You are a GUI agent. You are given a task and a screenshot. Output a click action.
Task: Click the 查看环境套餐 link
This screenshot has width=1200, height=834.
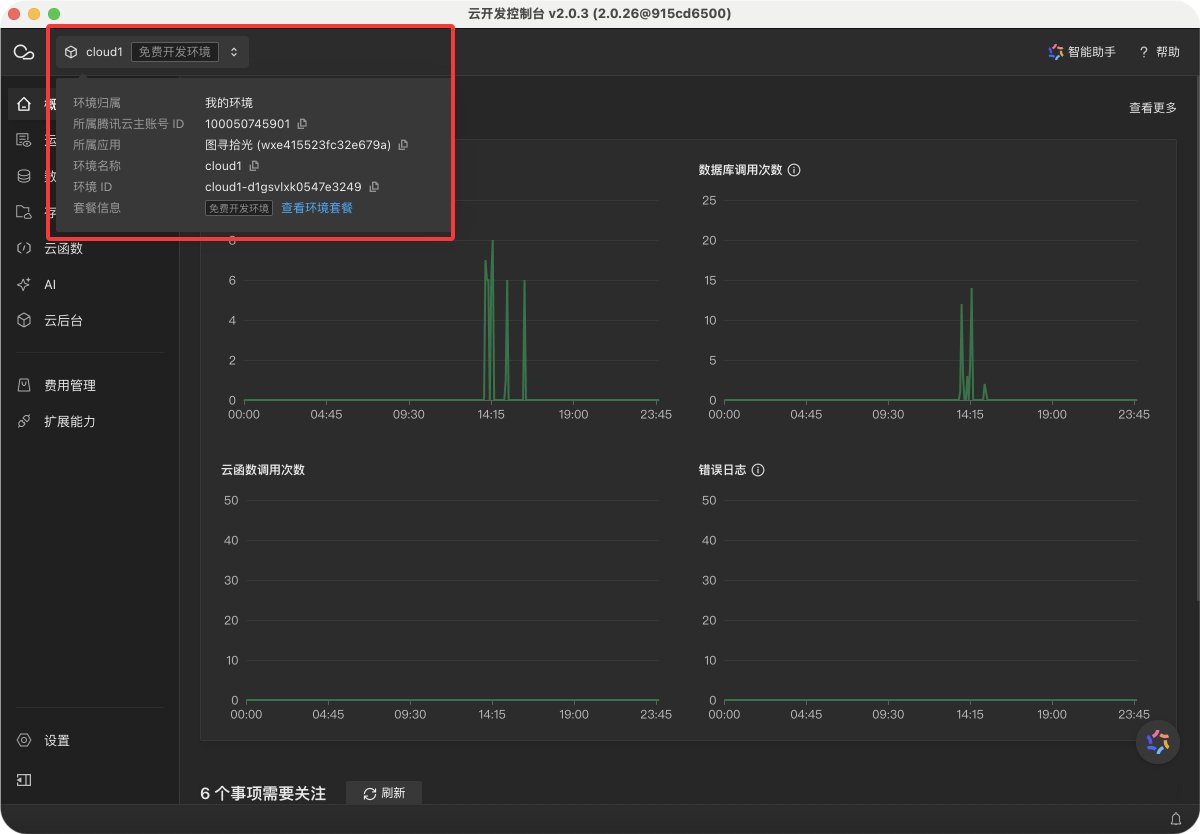[x=317, y=208]
